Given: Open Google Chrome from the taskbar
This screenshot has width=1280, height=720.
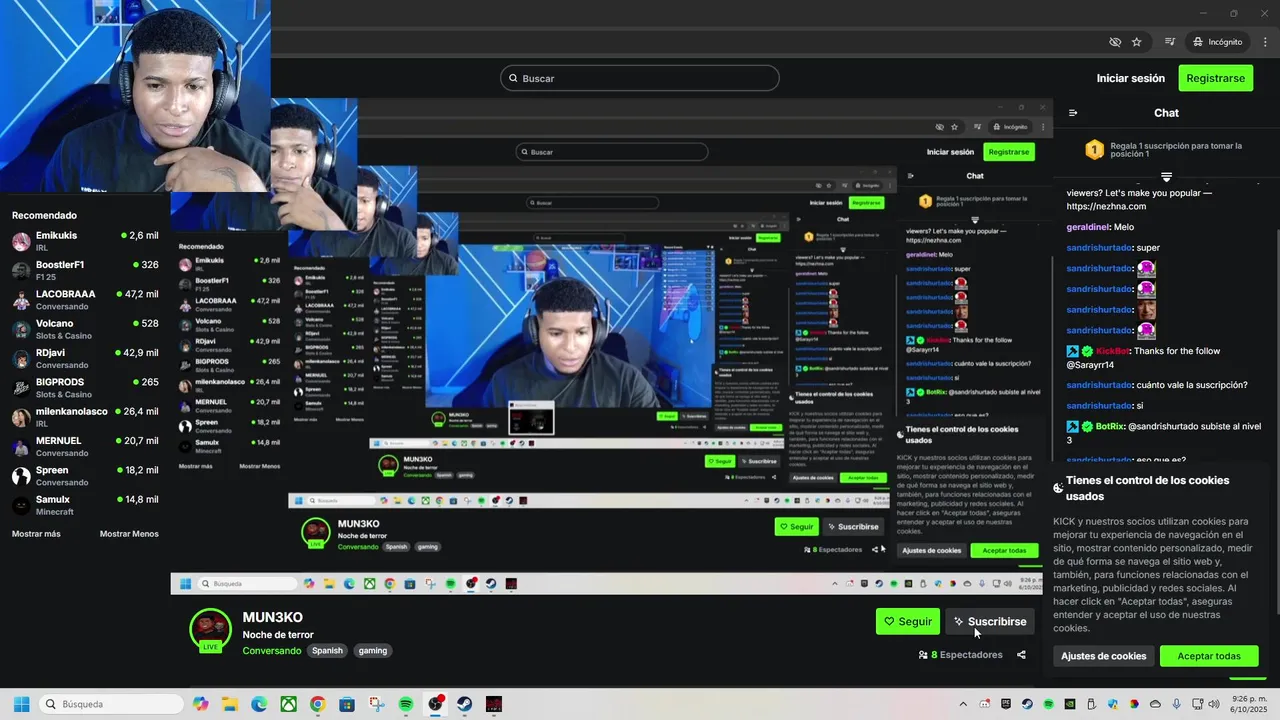Looking at the screenshot, I should tap(318, 704).
